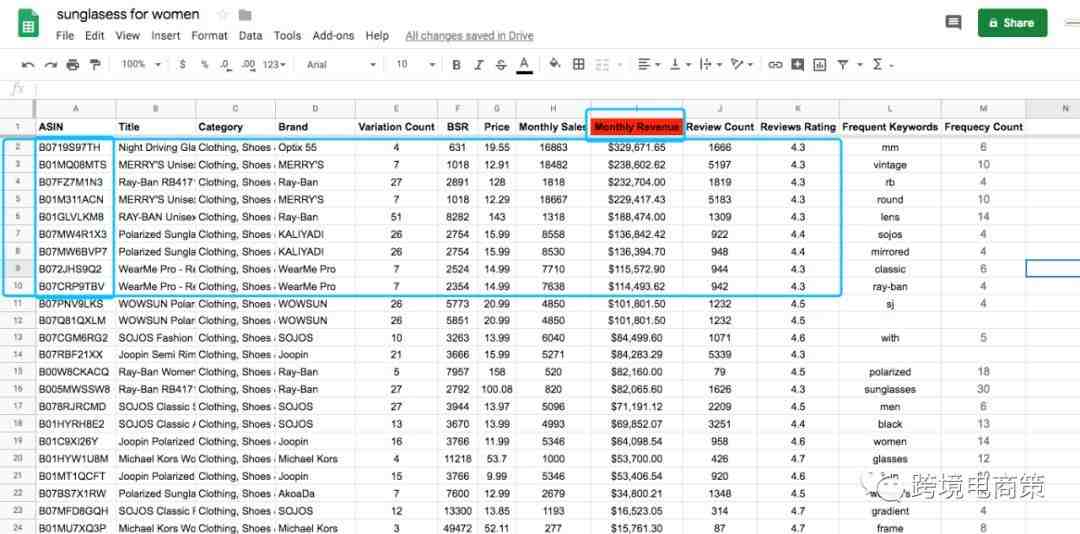This screenshot has width=1080, height=534.
Task: Select Brand cell Optix 55
Action: coord(315,147)
